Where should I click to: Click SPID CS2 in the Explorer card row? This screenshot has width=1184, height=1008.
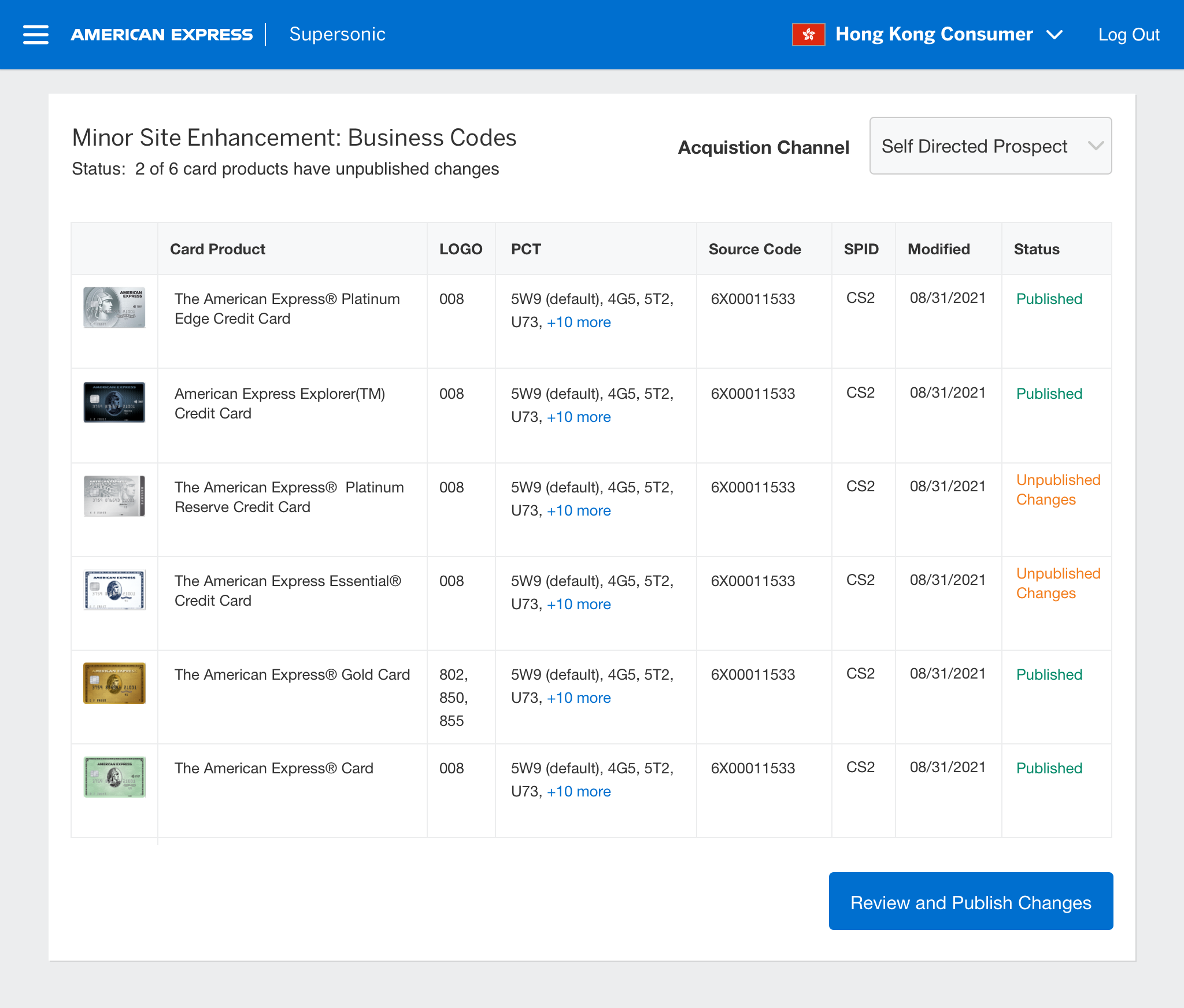(860, 392)
